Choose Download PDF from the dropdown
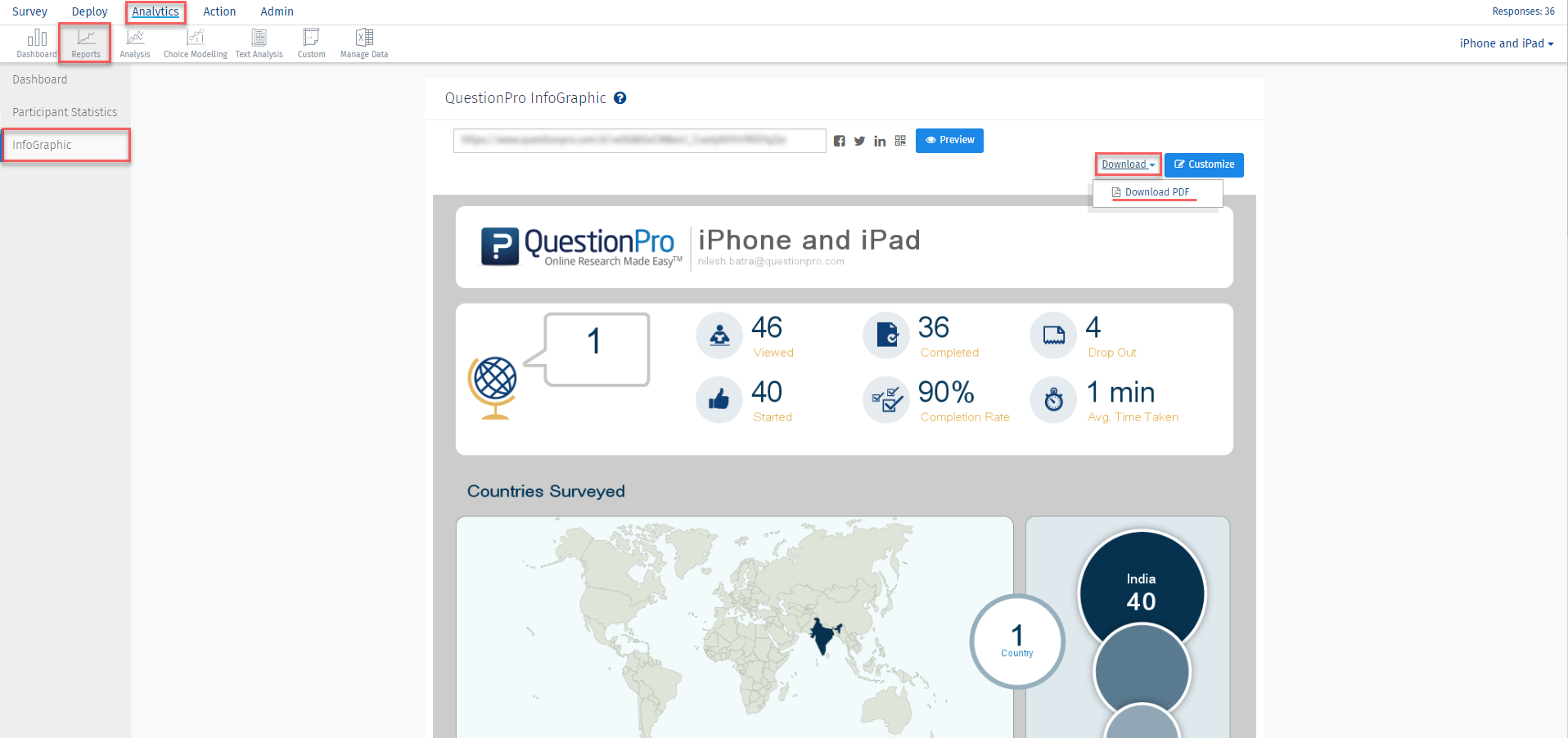The height and width of the screenshot is (738, 1568). click(x=1157, y=192)
